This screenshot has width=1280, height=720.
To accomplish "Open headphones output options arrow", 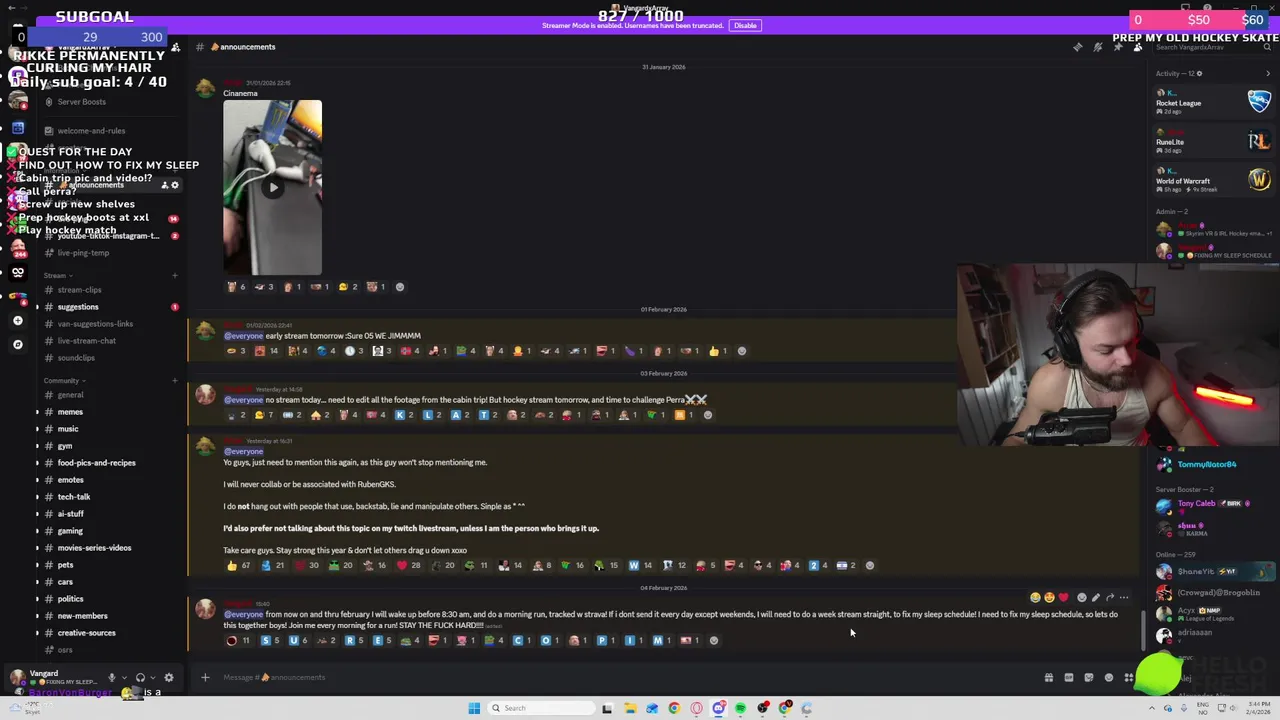I will pos(152,677).
